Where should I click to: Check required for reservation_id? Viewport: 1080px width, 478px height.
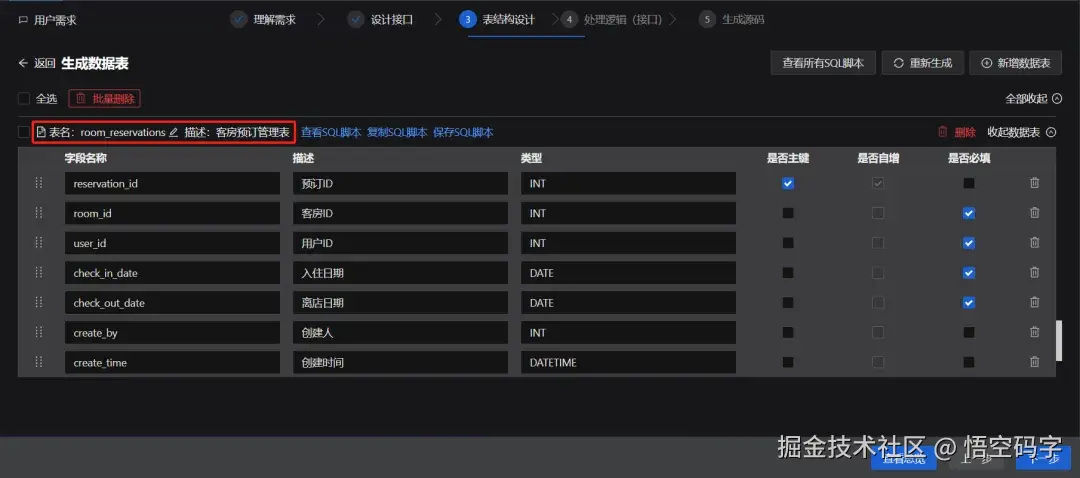tap(968, 183)
